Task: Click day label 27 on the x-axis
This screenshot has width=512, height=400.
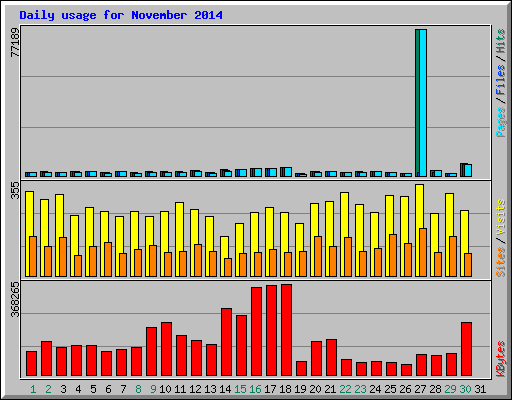Action: (420, 389)
